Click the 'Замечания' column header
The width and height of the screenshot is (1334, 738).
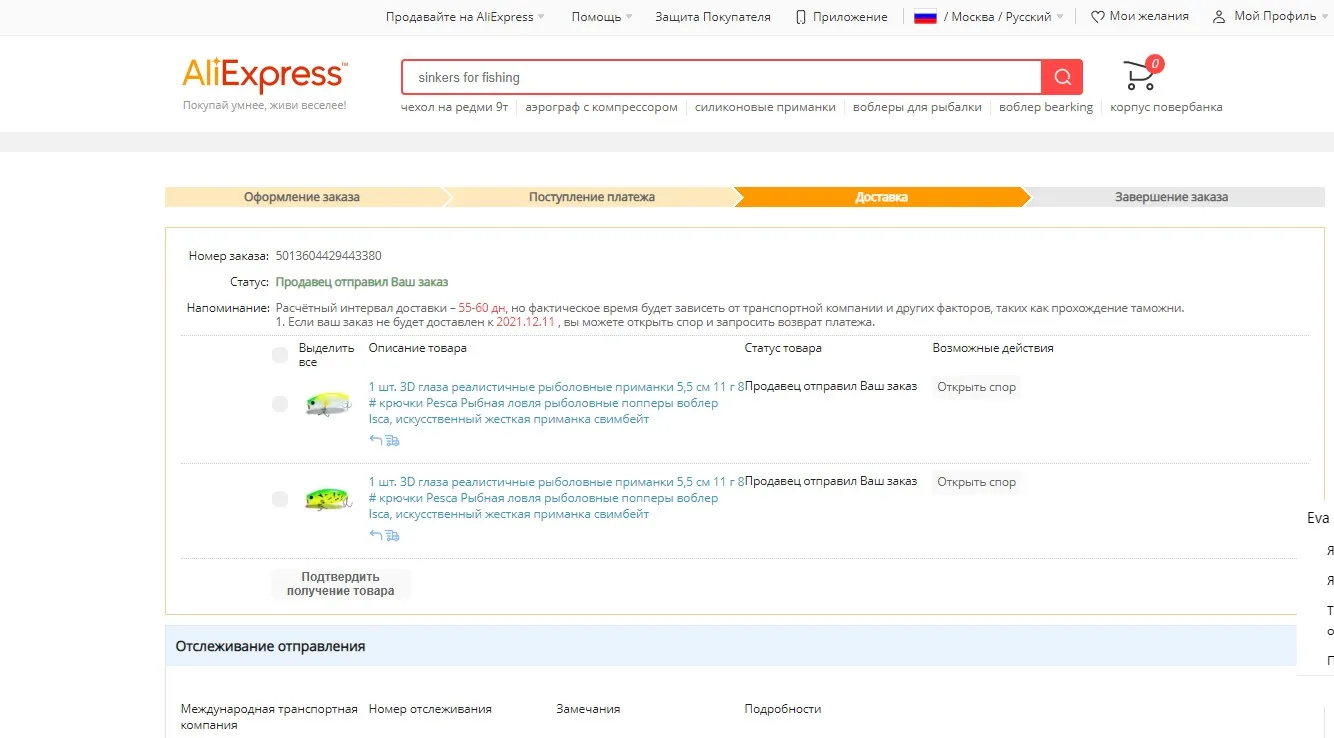[x=588, y=709]
